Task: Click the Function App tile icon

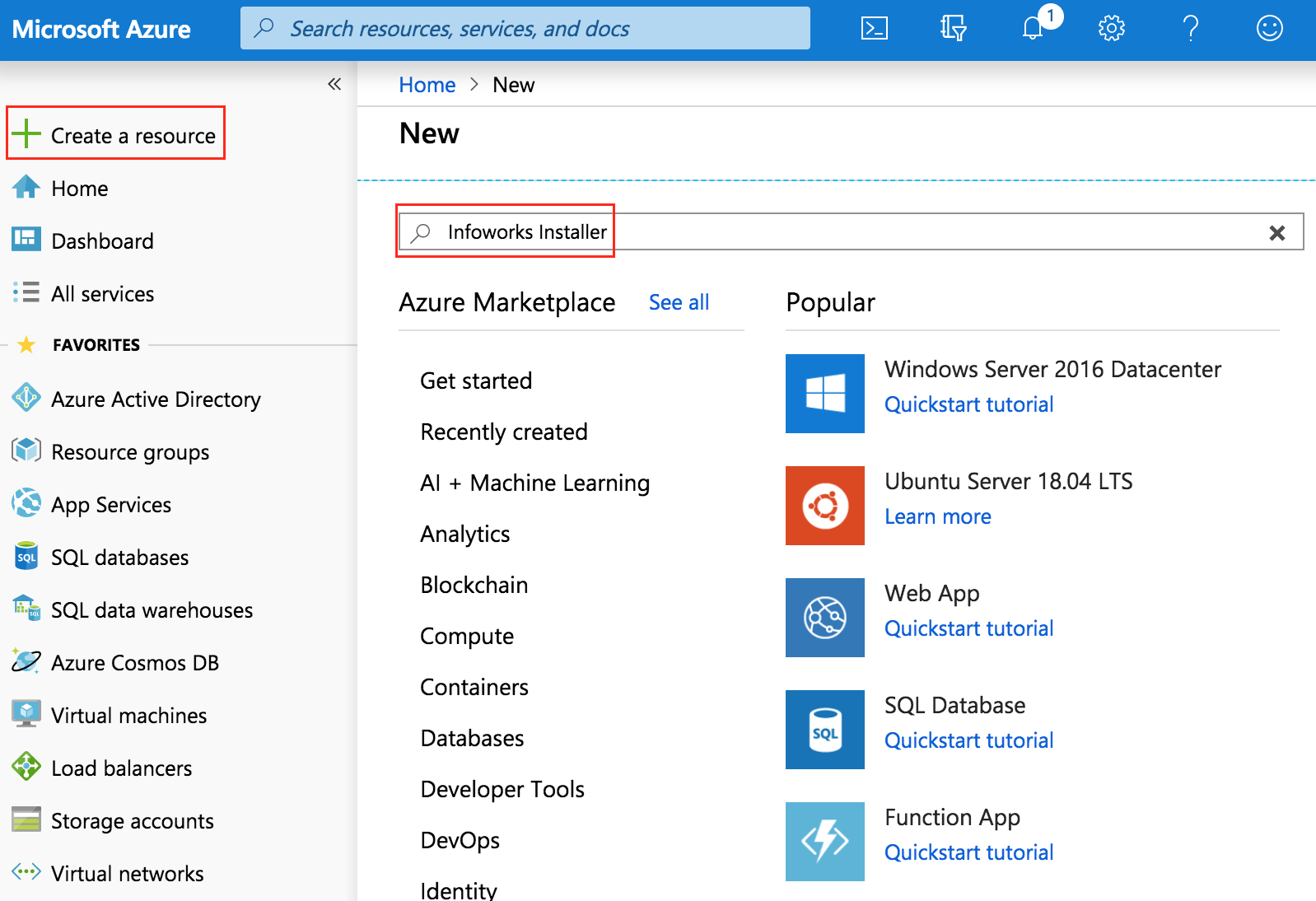Action: coord(825,842)
